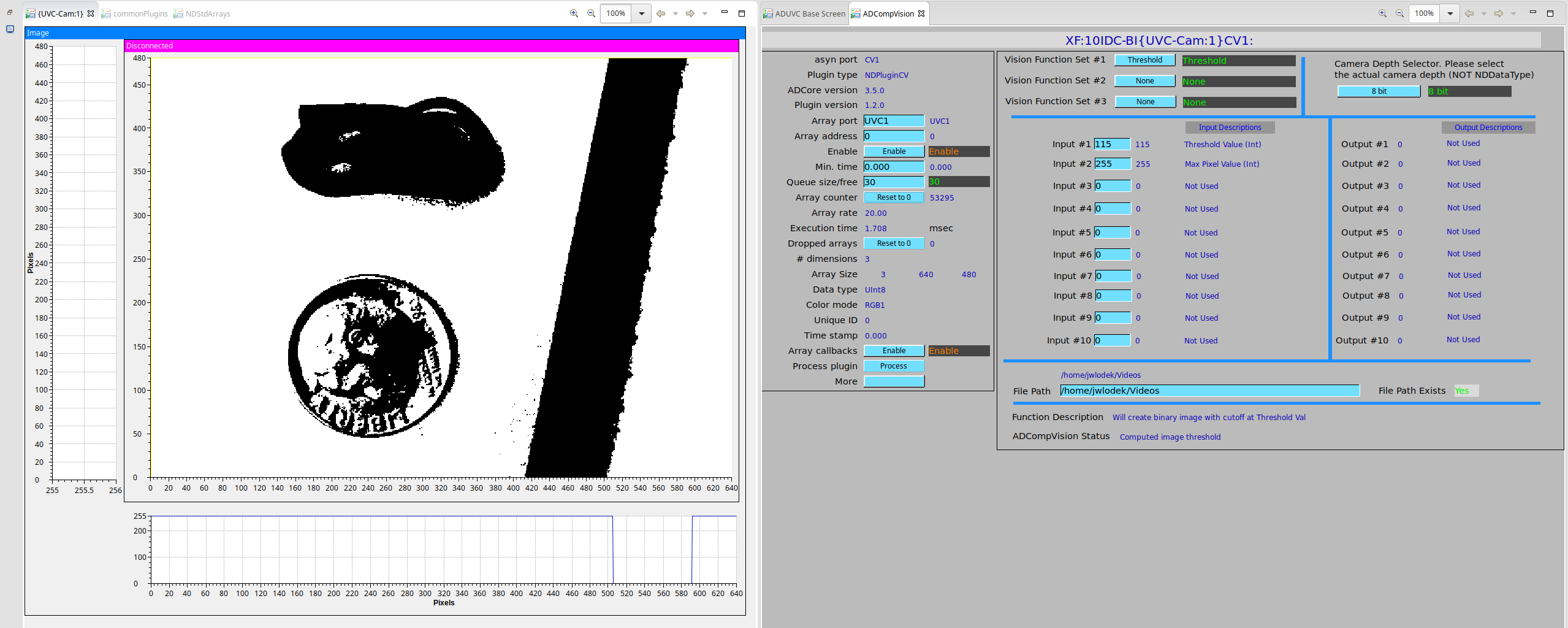The image size is (1568, 628).
Task: Maximize the ADCompVision view pane
Action: [1550, 13]
